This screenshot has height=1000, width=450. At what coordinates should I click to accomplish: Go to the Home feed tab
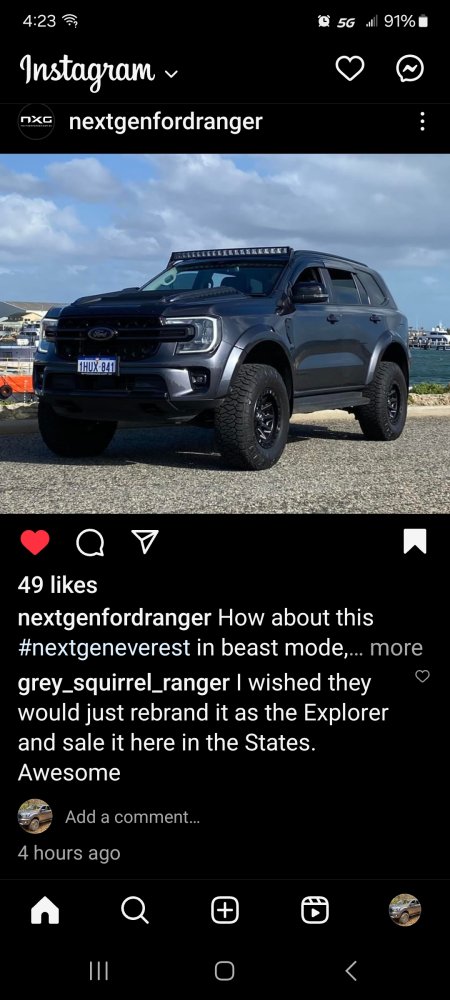click(x=45, y=911)
